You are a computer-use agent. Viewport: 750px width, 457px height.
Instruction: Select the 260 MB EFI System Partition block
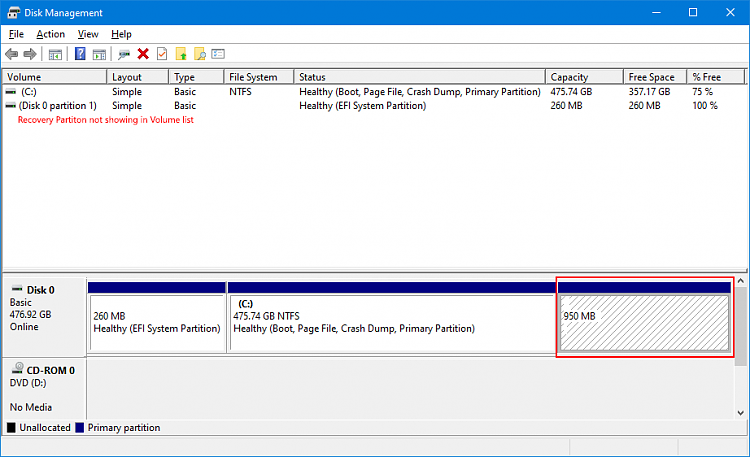pos(156,322)
